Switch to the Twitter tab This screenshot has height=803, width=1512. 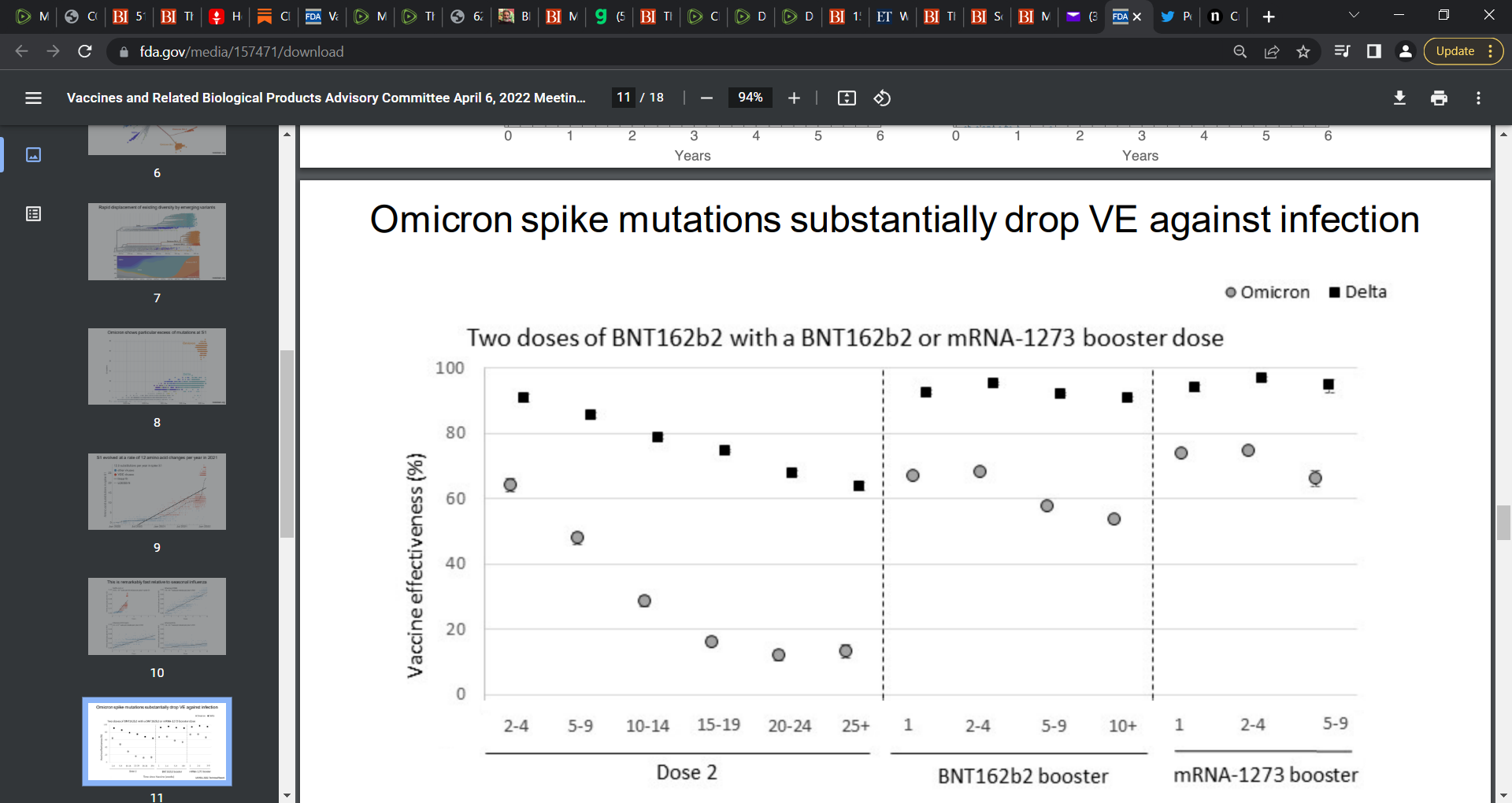point(1177,17)
